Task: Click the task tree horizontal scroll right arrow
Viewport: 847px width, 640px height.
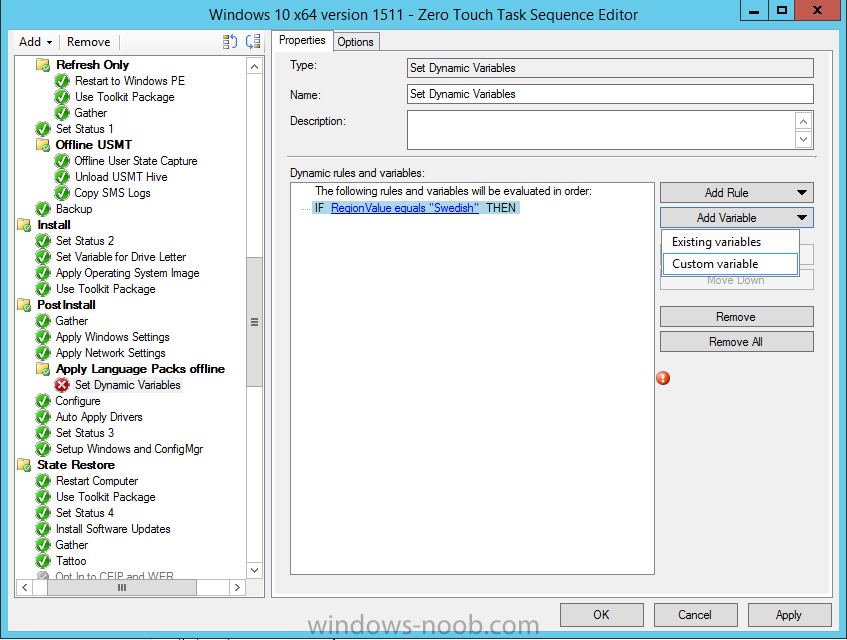Action: pos(237,587)
